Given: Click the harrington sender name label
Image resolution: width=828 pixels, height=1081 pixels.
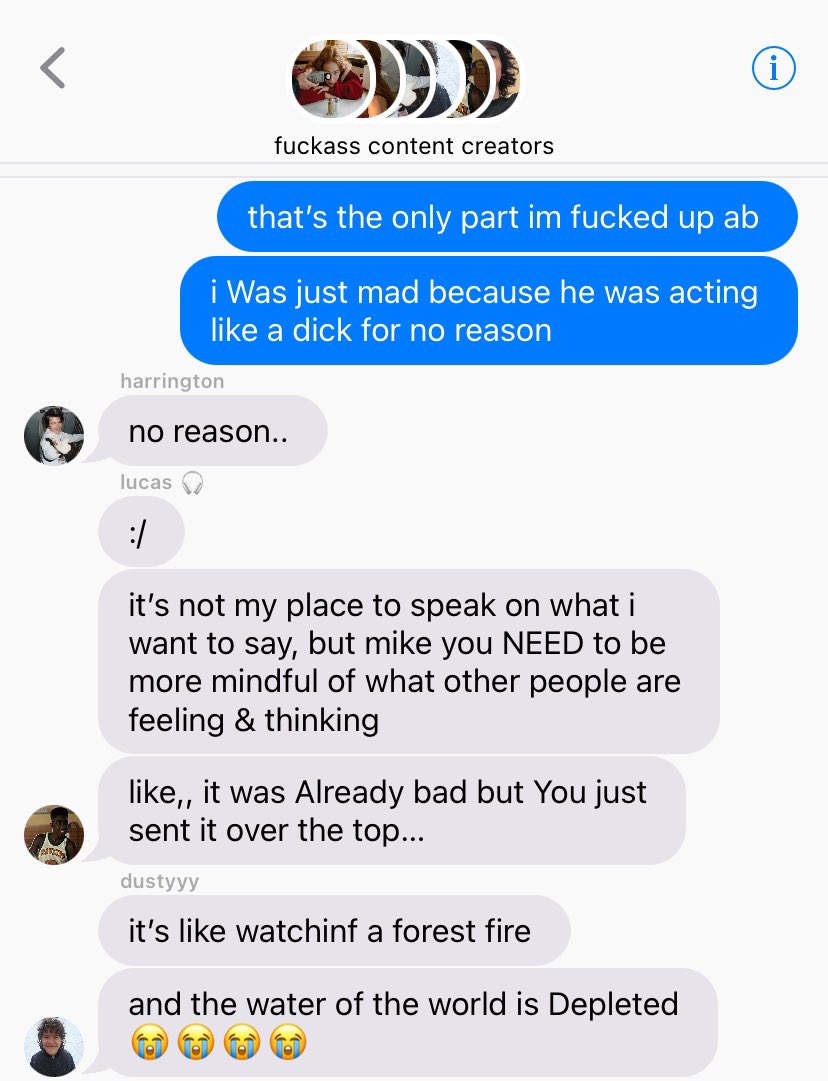Looking at the screenshot, I should coord(172,381).
